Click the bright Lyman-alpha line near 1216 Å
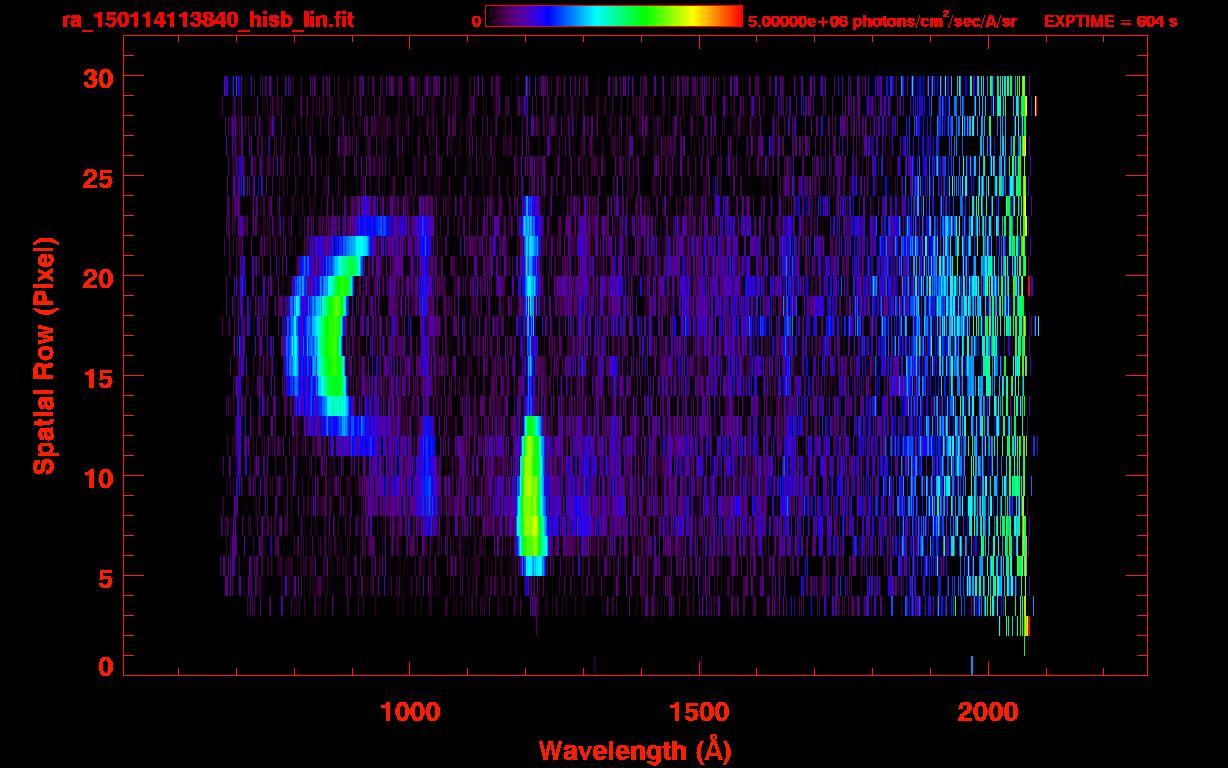This screenshot has width=1228, height=768. [531, 495]
